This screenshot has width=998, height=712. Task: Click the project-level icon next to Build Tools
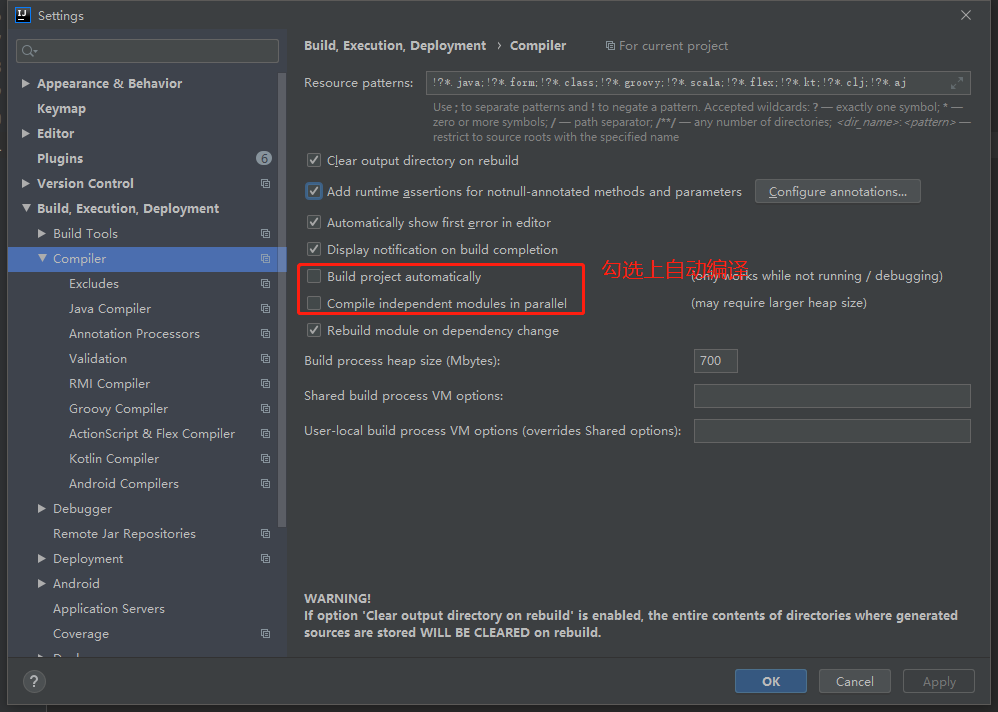pos(265,234)
